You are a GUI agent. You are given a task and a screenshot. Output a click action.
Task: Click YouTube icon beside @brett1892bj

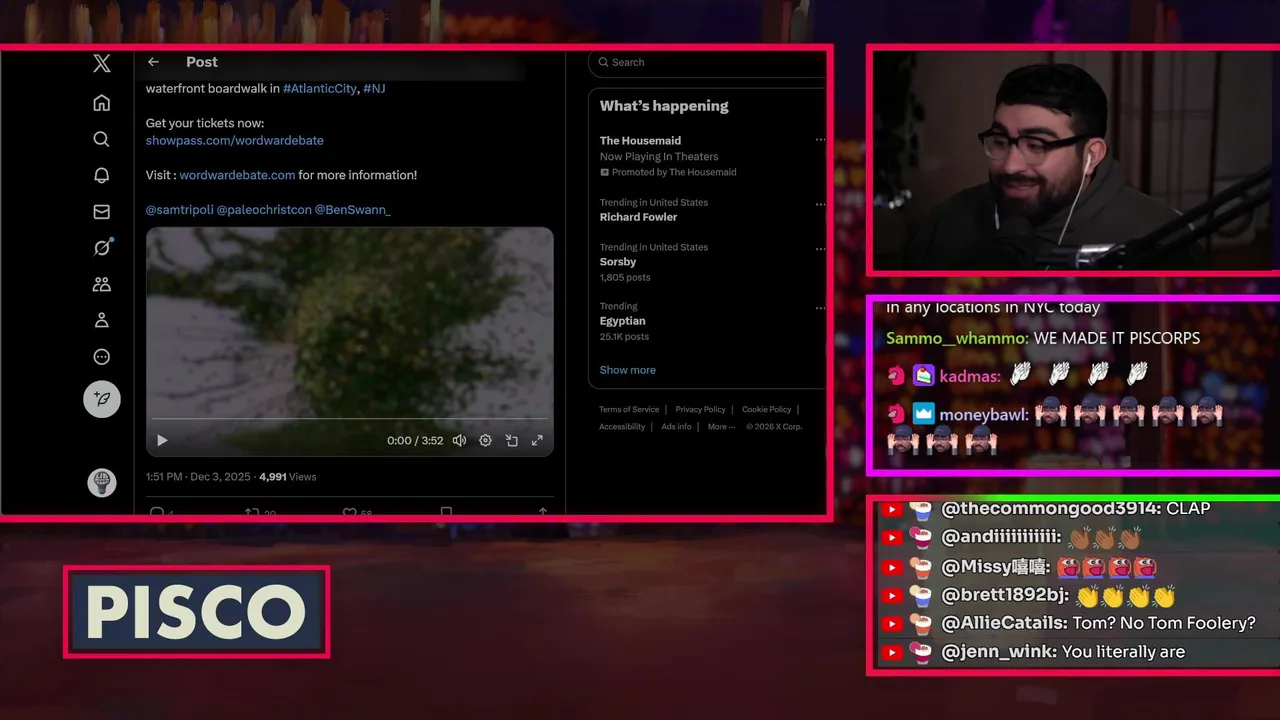(893, 596)
